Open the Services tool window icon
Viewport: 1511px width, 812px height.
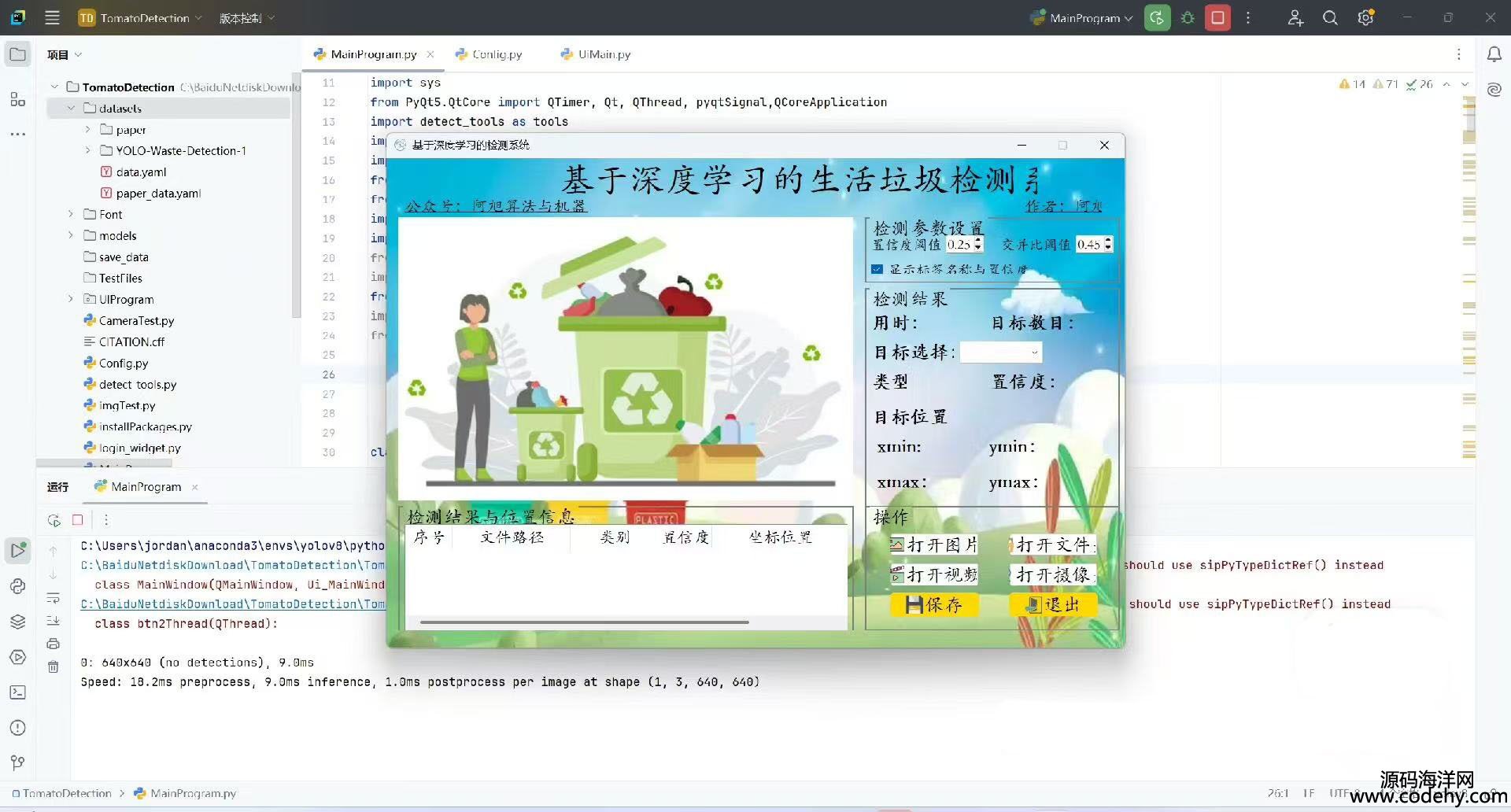click(x=17, y=657)
